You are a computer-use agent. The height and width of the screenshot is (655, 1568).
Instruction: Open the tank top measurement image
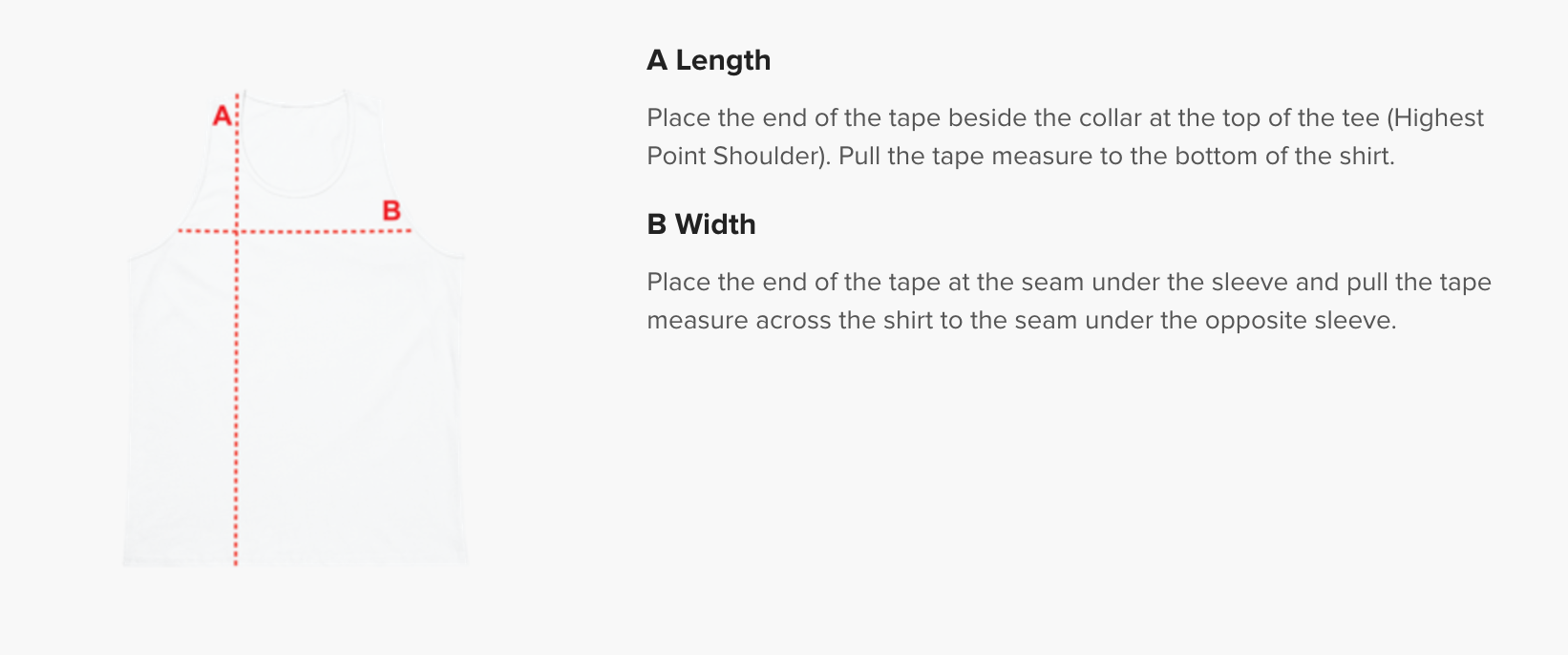tap(295, 326)
